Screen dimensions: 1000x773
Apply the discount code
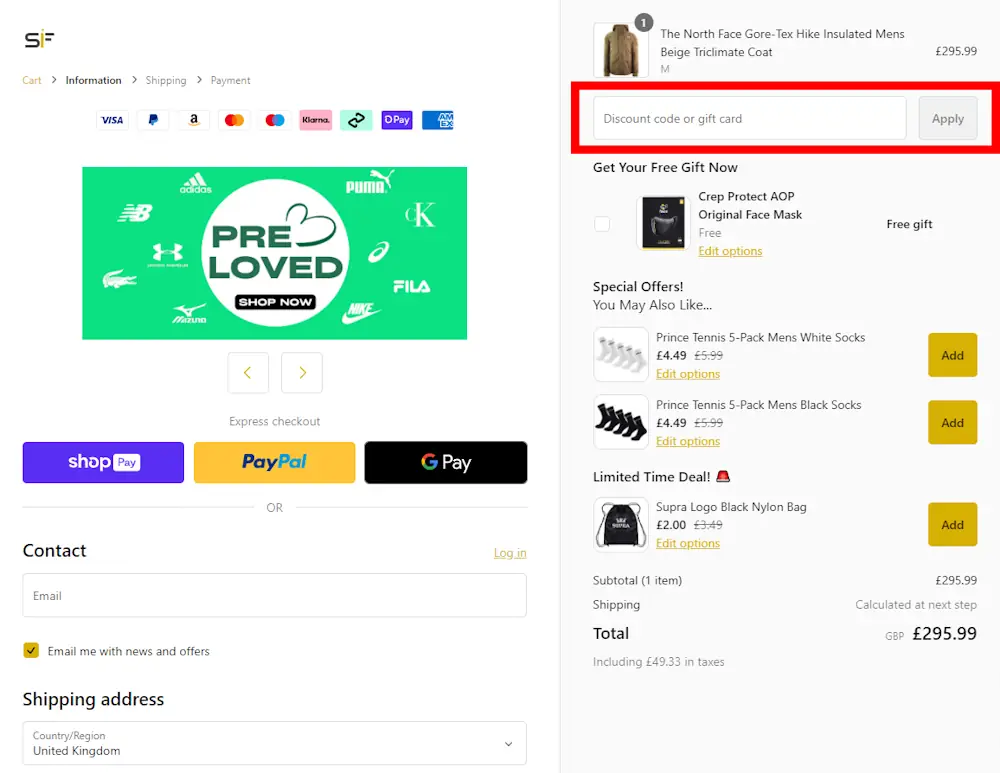pos(948,119)
